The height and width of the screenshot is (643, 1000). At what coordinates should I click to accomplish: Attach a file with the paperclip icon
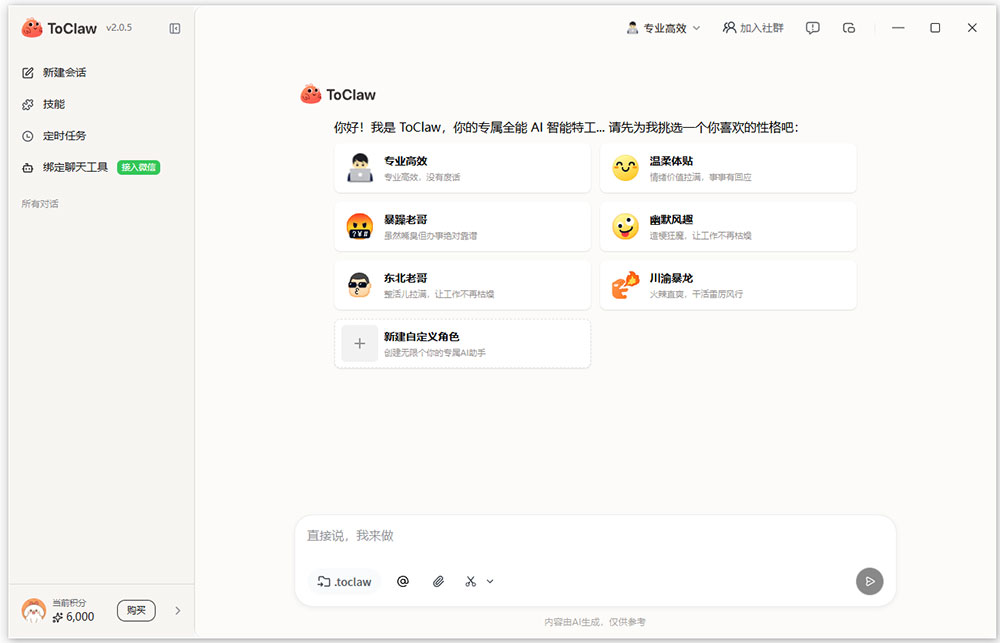[x=437, y=581]
